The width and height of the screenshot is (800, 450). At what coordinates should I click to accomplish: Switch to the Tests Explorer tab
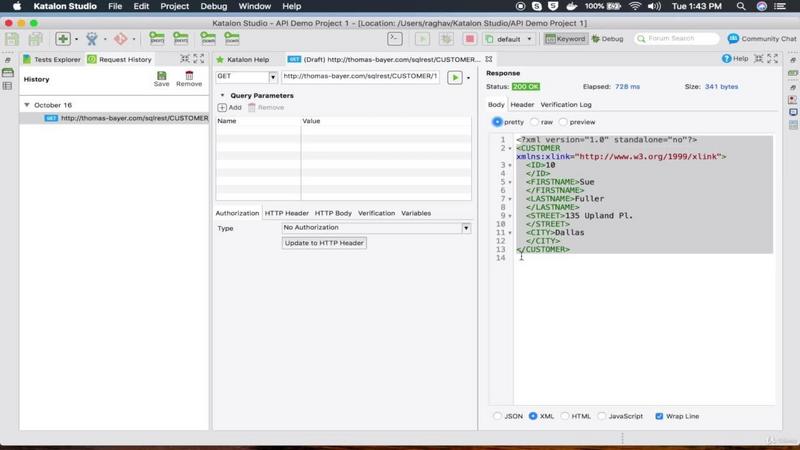click(52, 59)
